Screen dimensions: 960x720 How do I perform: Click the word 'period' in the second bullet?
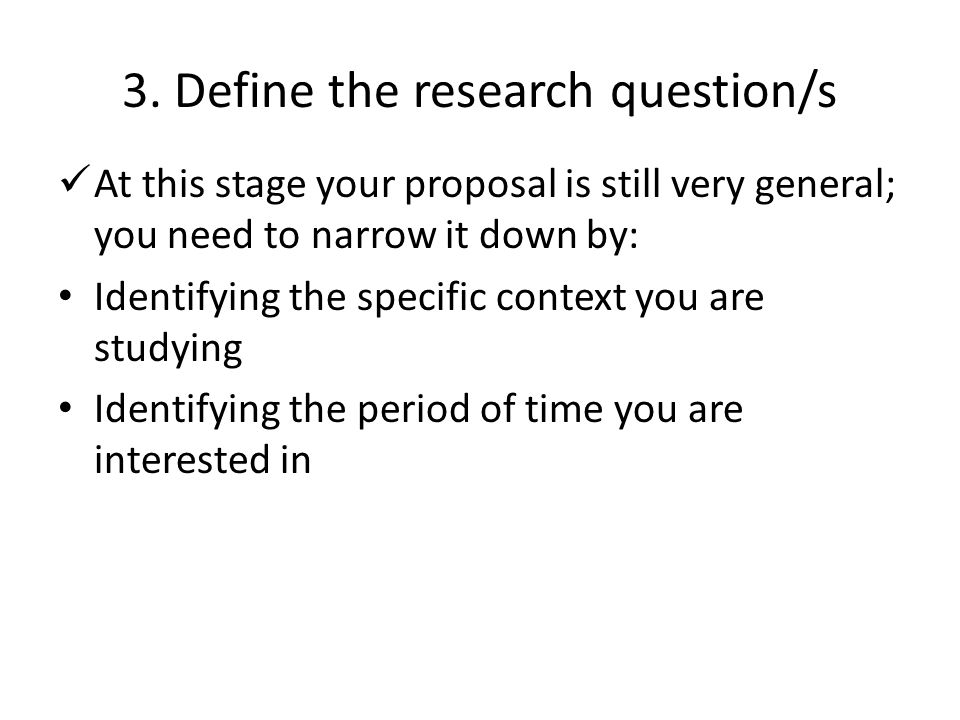[413, 410]
